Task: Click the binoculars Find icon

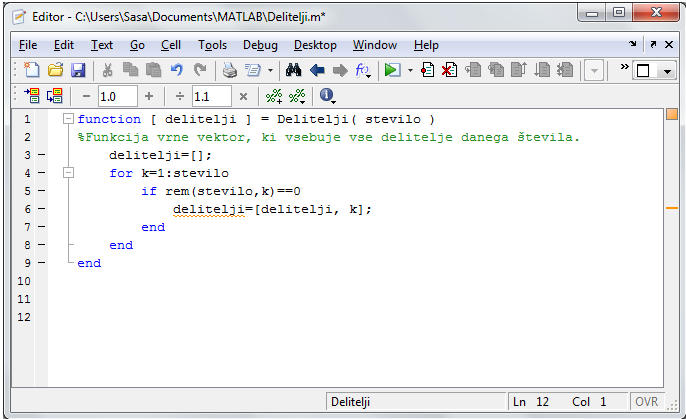Action: click(294, 70)
